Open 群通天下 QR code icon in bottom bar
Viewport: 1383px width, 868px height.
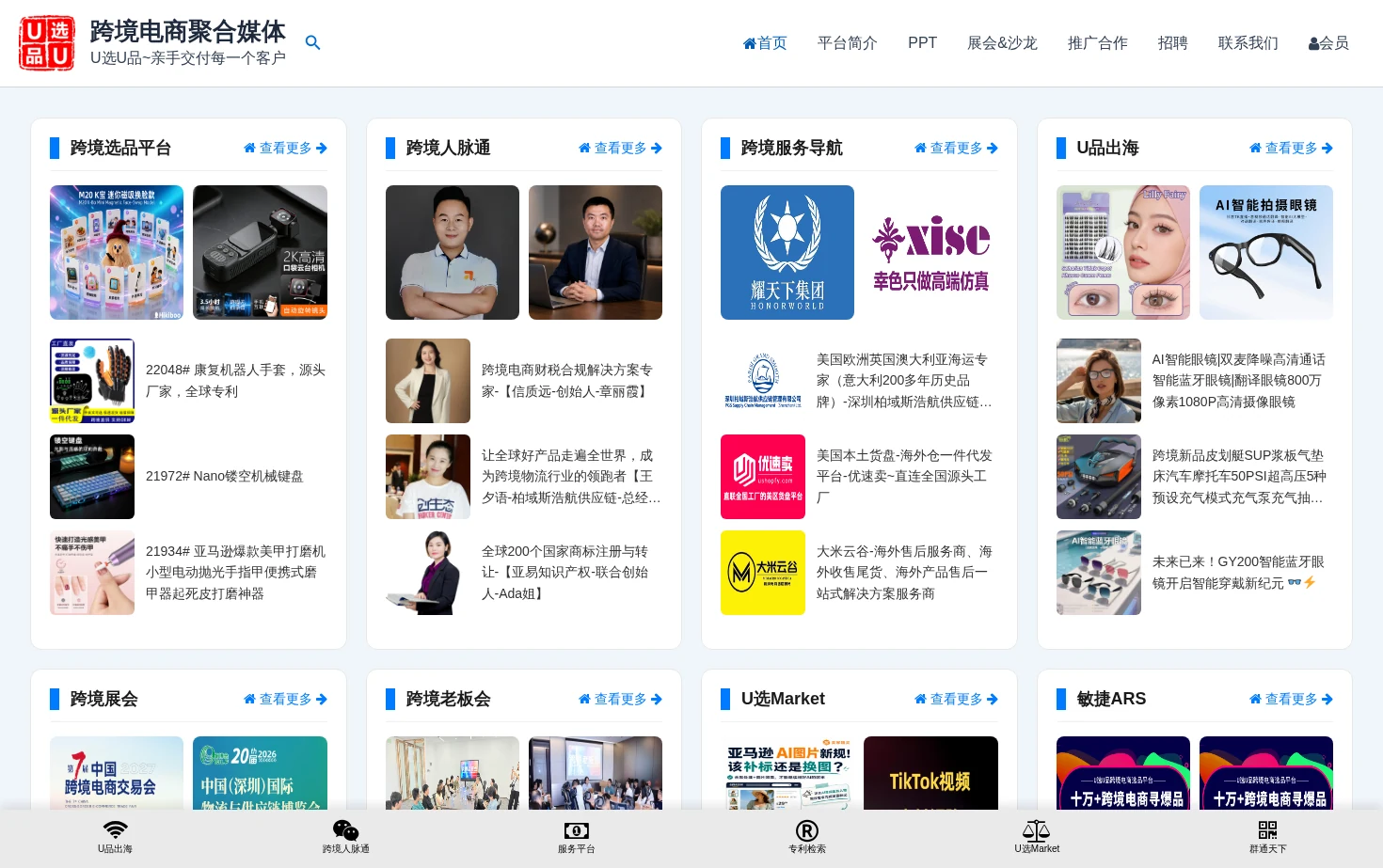point(1267,830)
